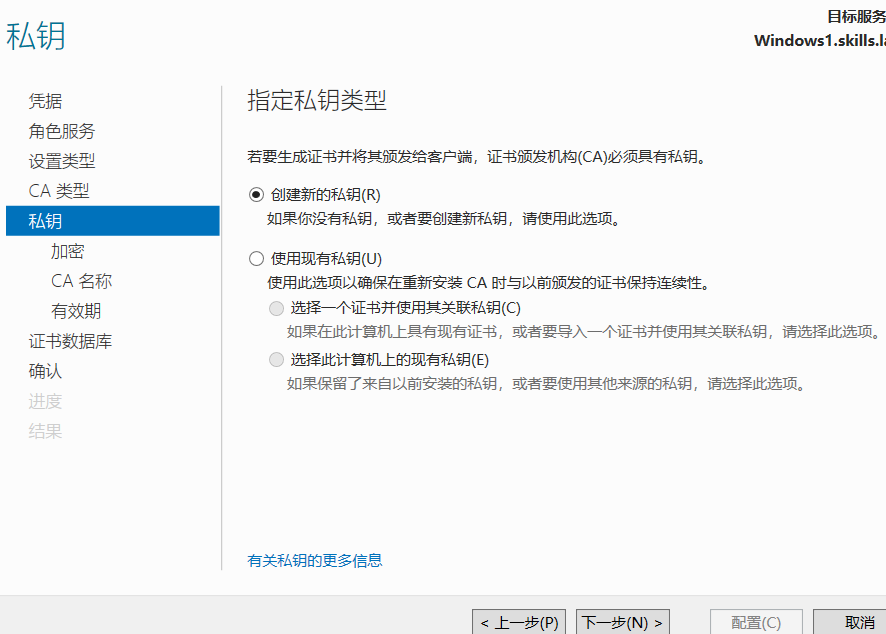Select the 创建新的私钥 radio button
The image size is (886, 634).
256,194
